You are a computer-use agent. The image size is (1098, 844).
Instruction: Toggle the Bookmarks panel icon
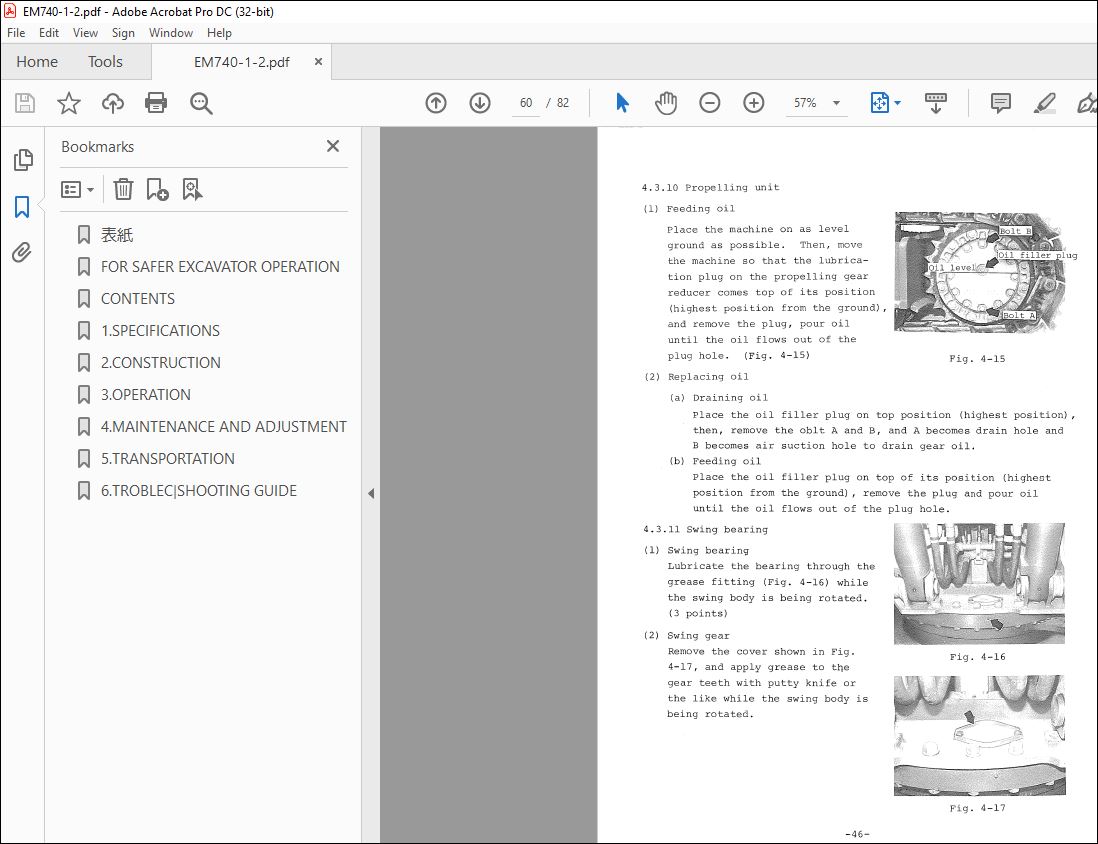(x=22, y=207)
